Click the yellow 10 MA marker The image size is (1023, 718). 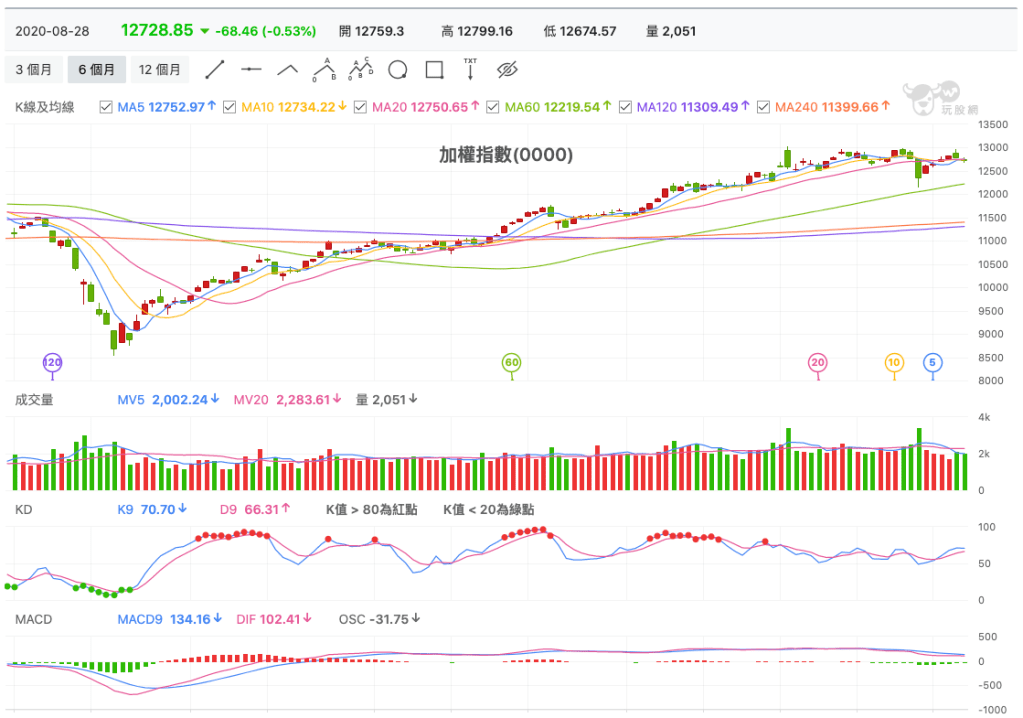[894, 362]
